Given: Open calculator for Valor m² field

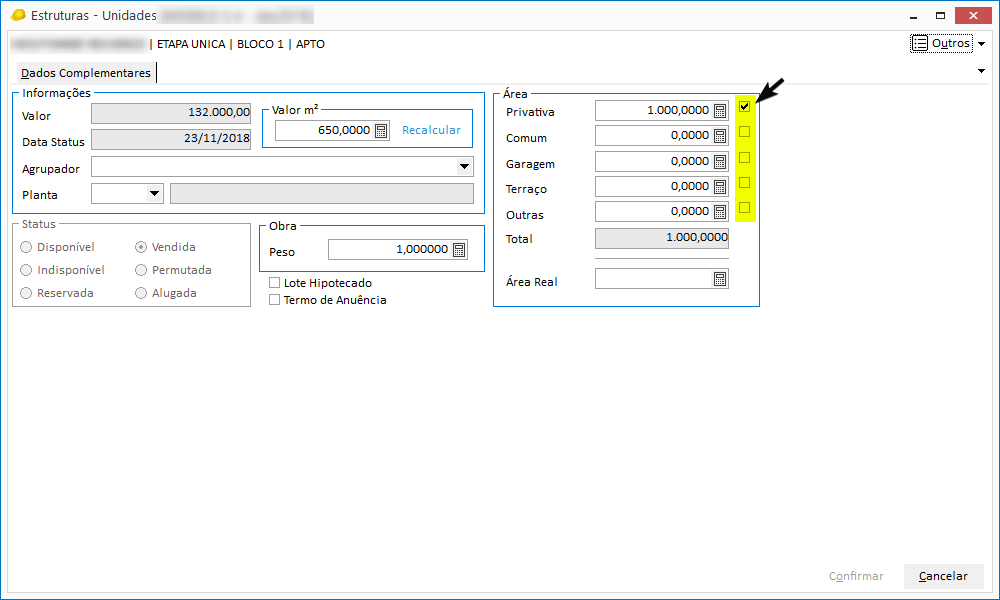Looking at the screenshot, I should pyautogui.click(x=380, y=130).
